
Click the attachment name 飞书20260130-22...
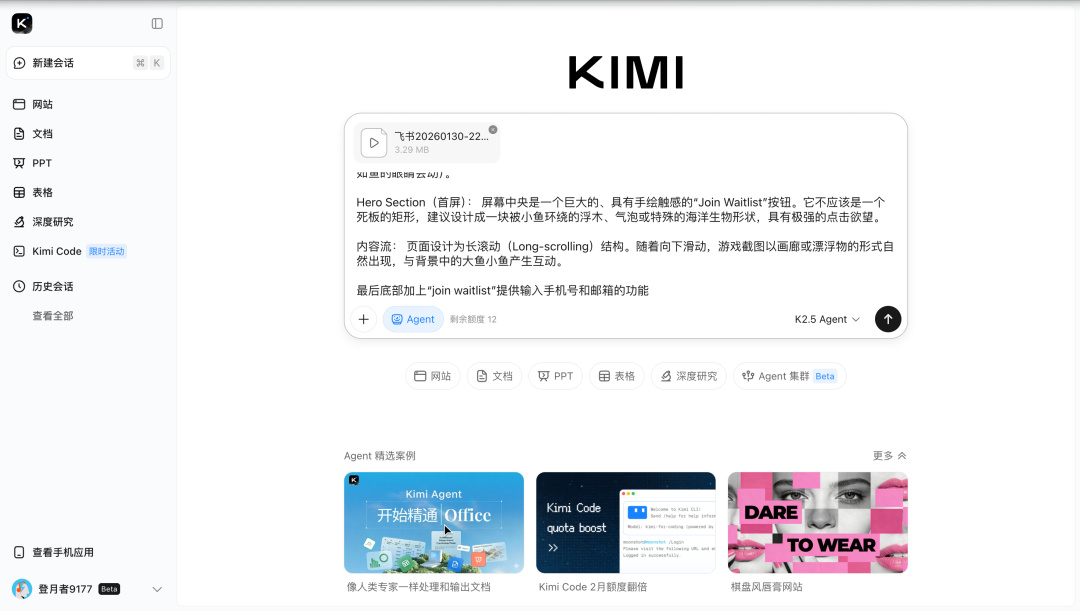(x=442, y=136)
